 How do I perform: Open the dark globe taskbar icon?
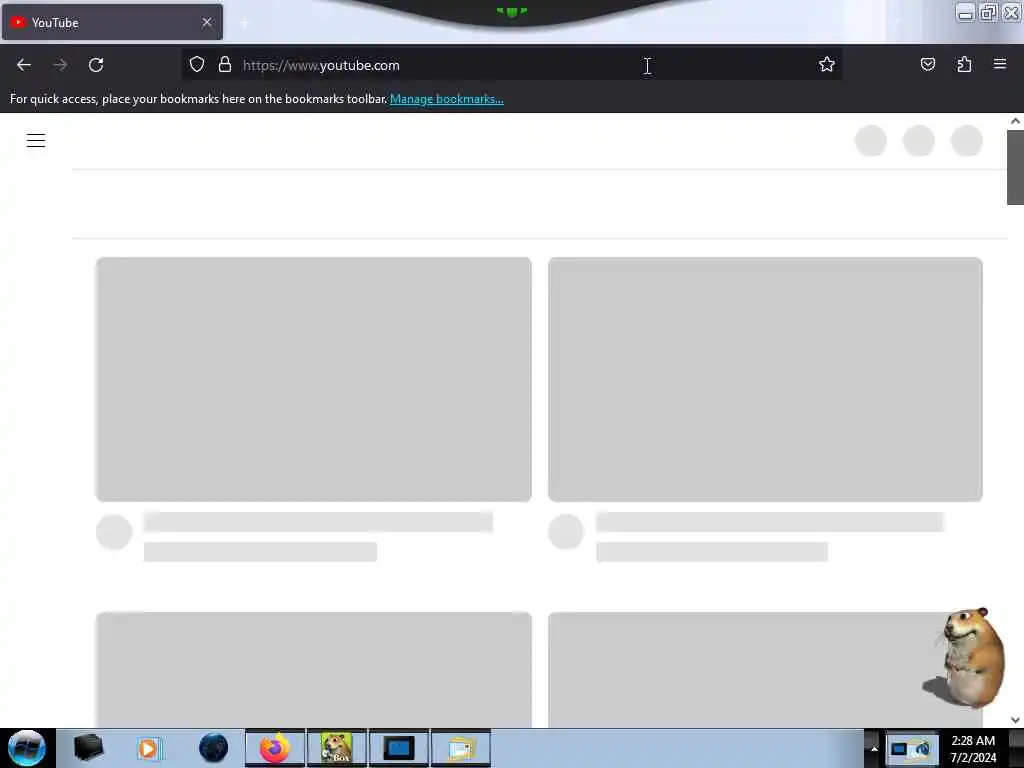[213, 748]
